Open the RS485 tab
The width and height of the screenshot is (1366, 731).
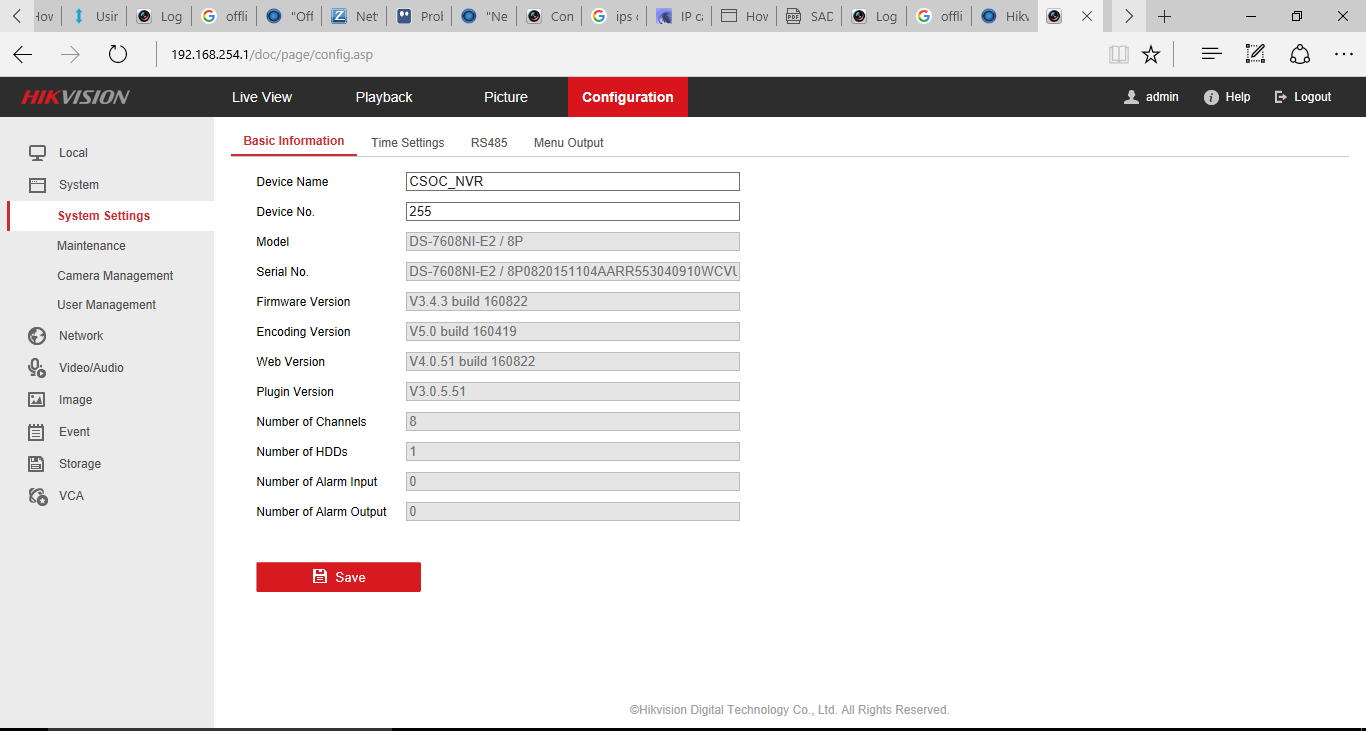[x=489, y=143]
